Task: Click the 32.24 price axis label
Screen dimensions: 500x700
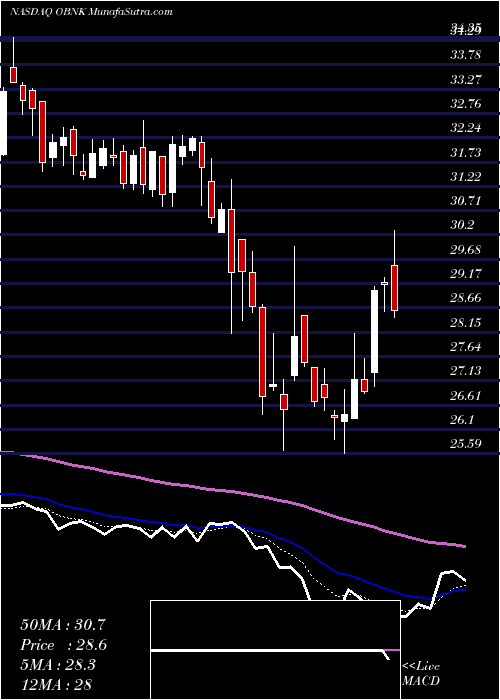Action: click(x=466, y=128)
